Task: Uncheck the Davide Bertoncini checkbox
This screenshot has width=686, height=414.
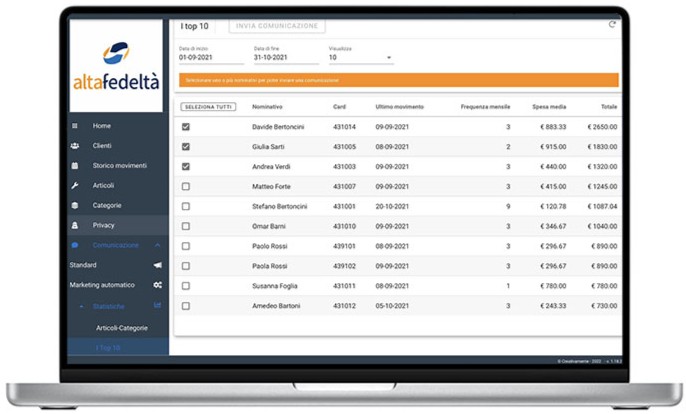Action: click(186, 127)
